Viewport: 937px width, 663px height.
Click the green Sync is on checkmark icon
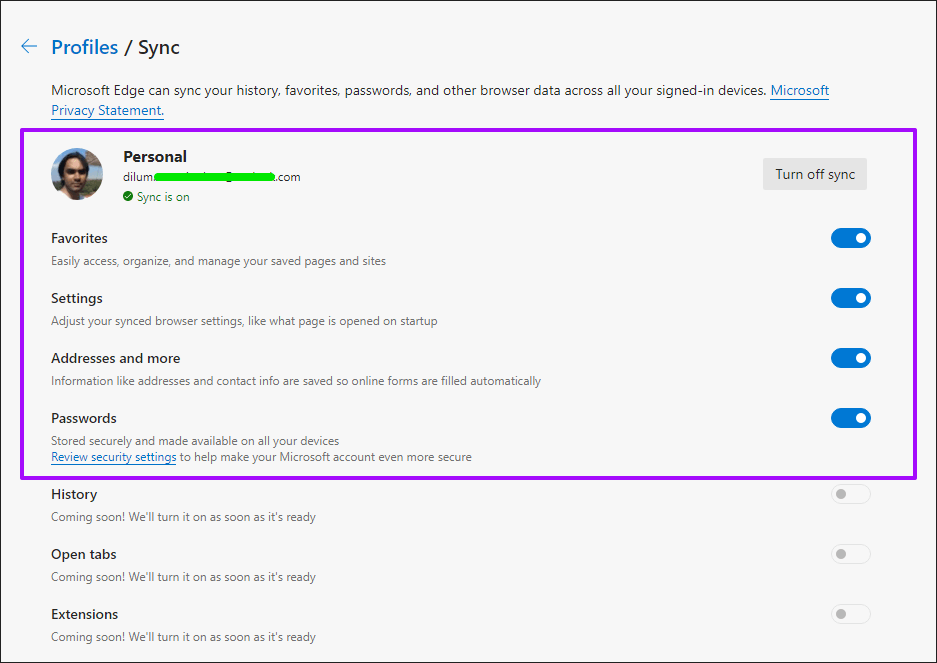(128, 196)
